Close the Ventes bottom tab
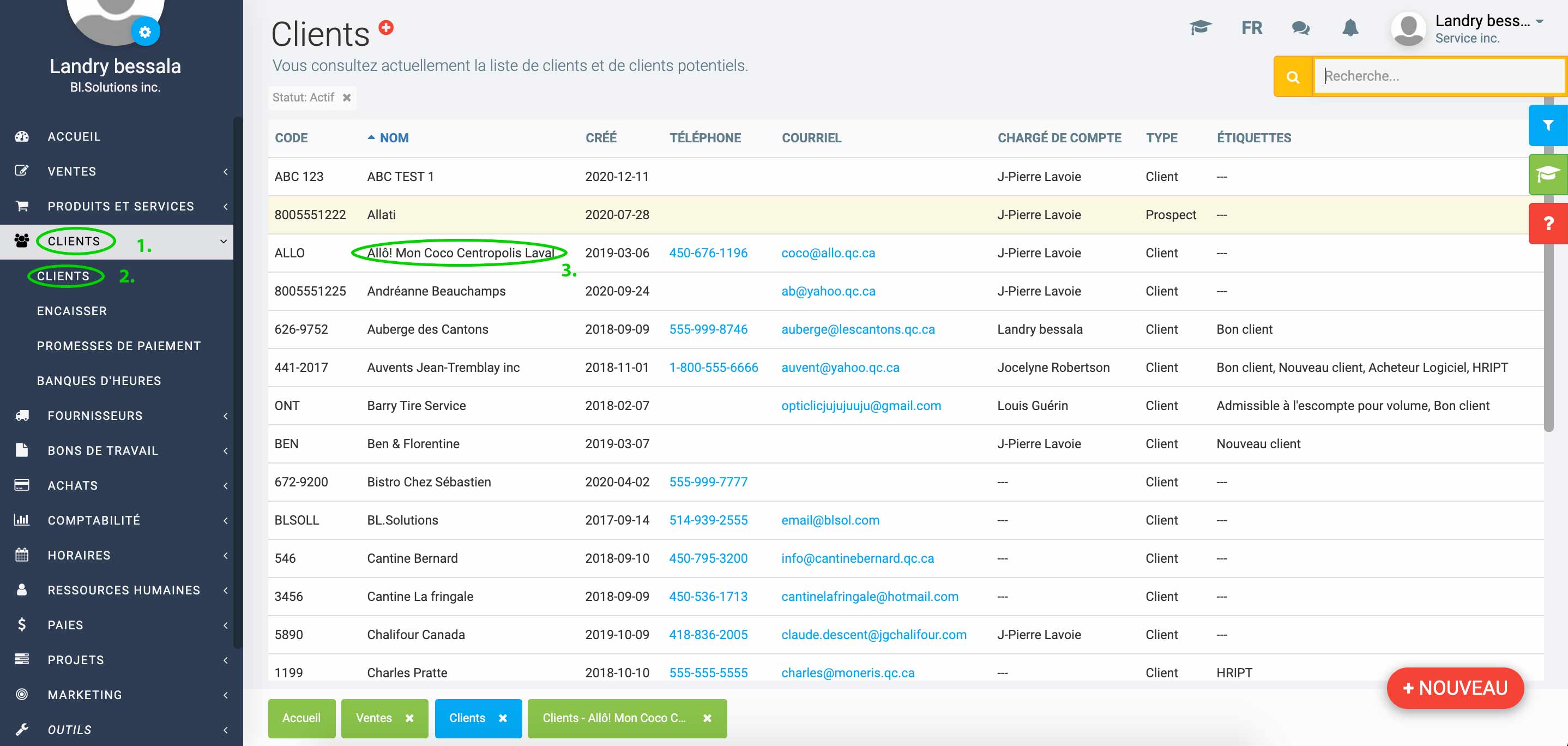The height and width of the screenshot is (746, 1568). click(x=409, y=718)
